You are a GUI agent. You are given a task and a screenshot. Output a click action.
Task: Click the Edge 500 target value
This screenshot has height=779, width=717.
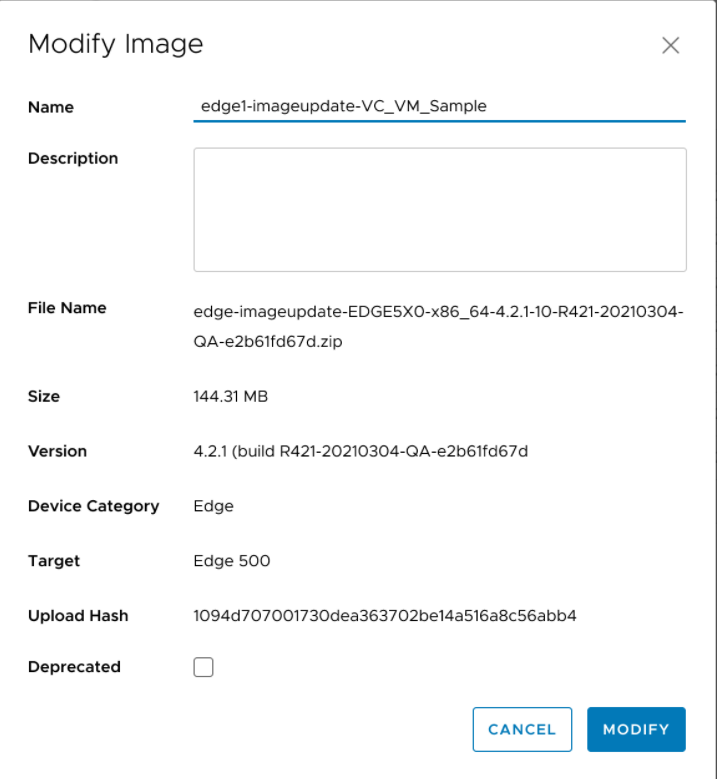tap(231, 561)
